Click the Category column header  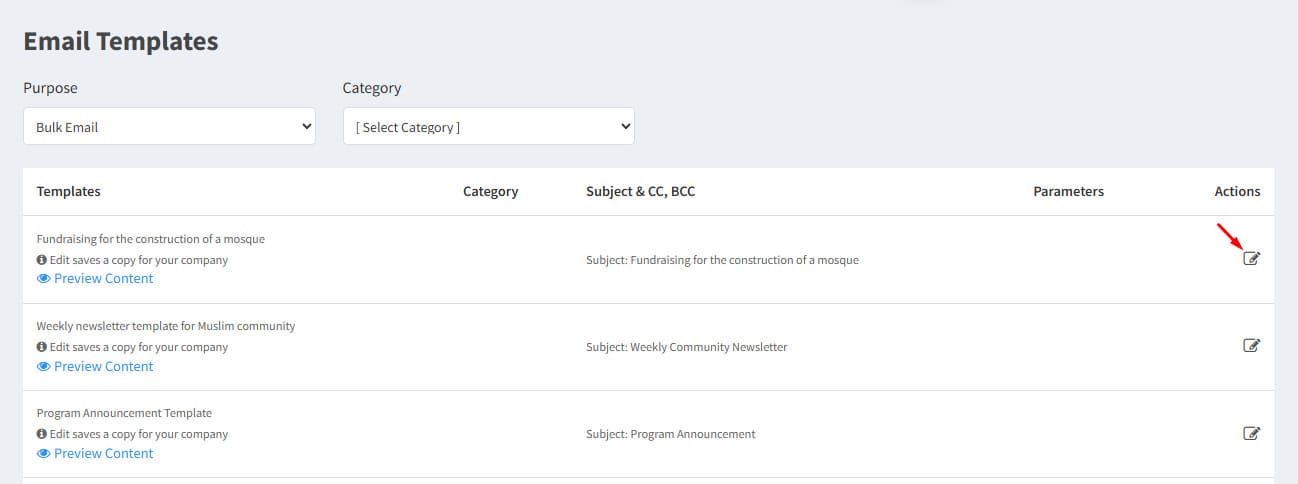click(x=490, y=191)
